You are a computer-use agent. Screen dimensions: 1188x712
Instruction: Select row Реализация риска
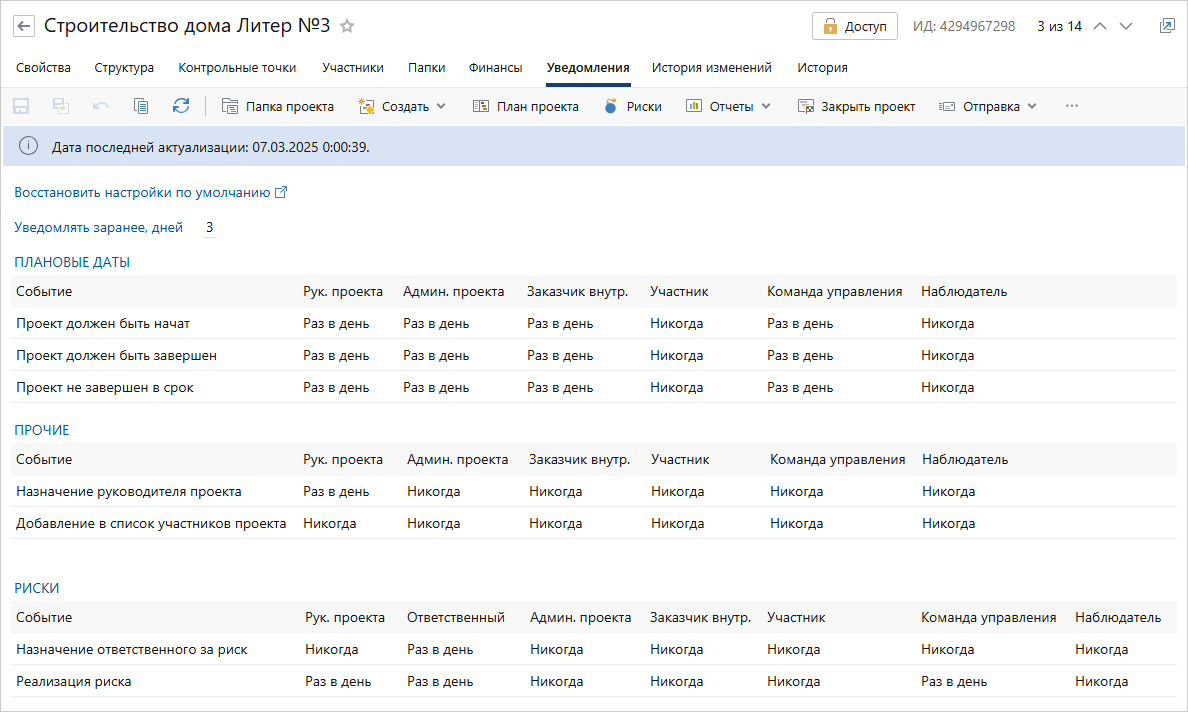pyautogui.click(x=594, y=681)
